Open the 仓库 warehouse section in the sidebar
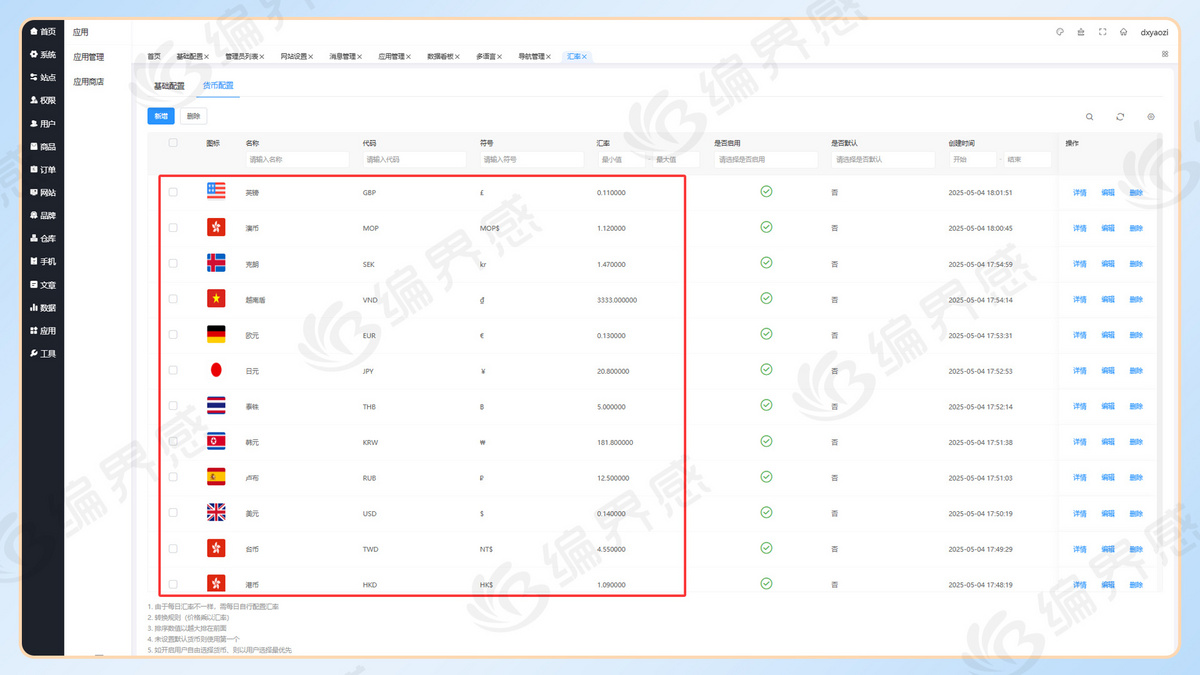 coord(43,239)
